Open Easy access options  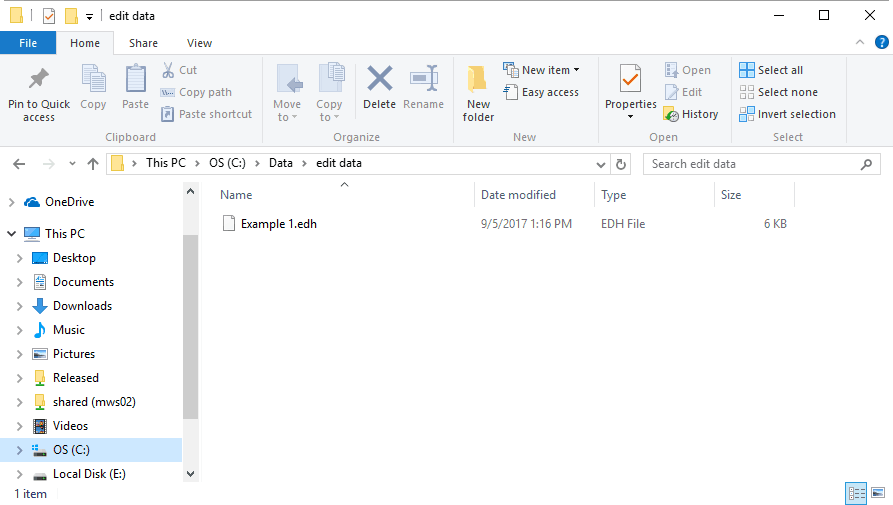[541, 92]
